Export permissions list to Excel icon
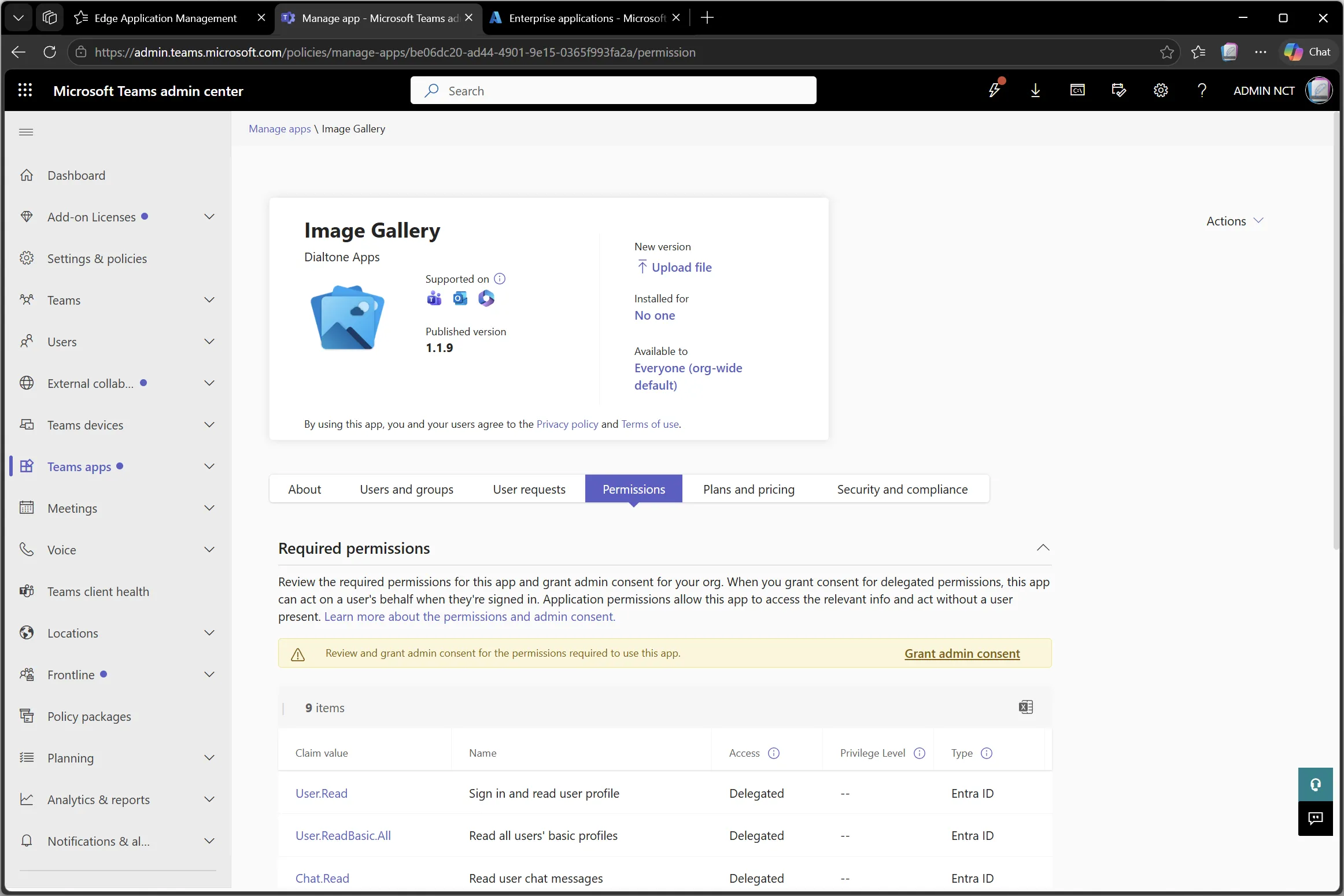 pos(1026,707)
